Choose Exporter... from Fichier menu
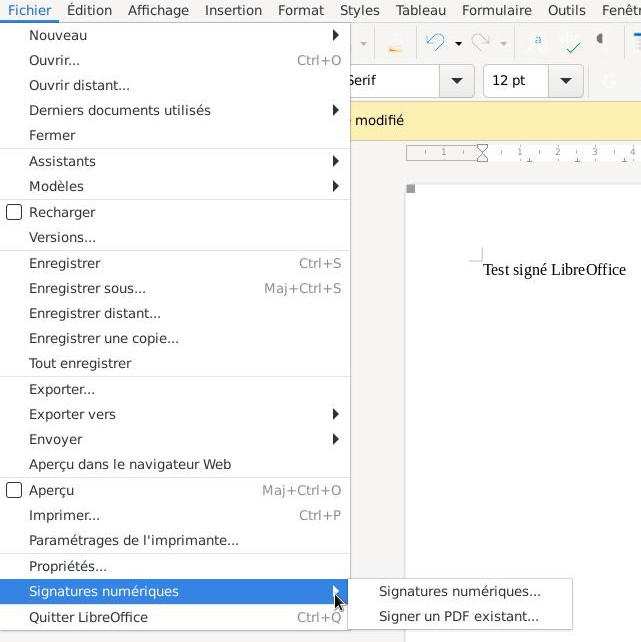 (62, 389)
